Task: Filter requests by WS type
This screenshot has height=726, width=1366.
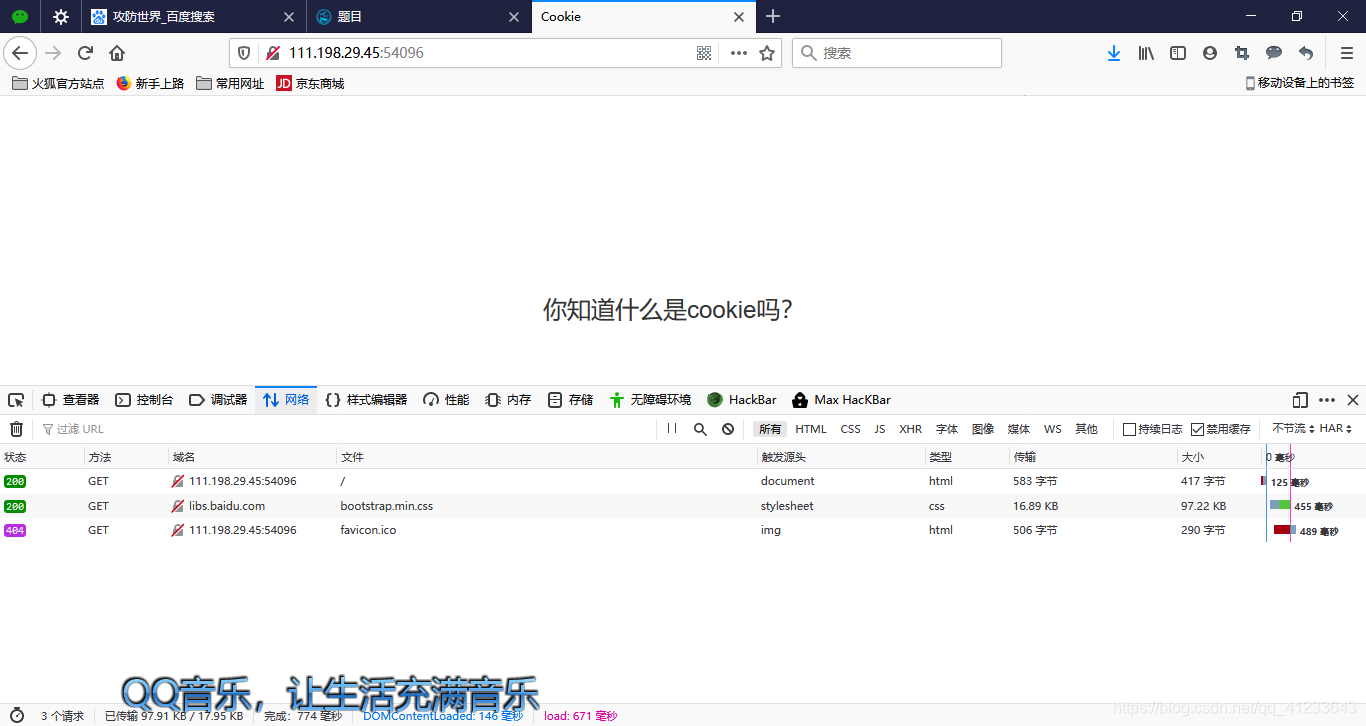Action: pyautogui.click(x=1053, y=429)
